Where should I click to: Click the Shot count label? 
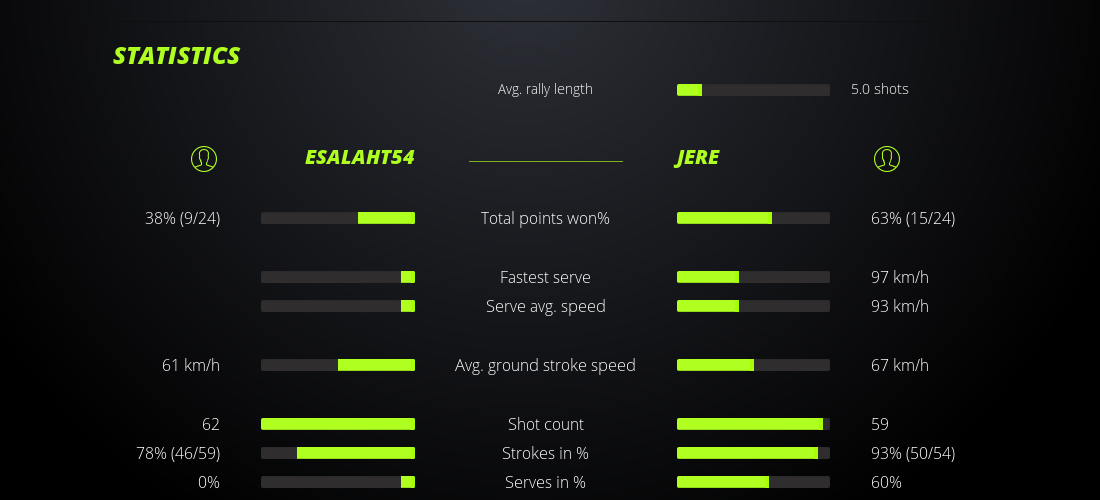(x=545, y=424)
